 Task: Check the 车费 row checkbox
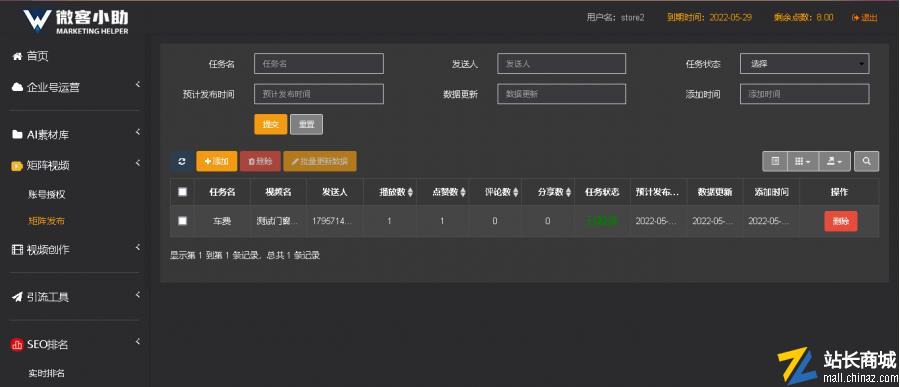click(x=183, y=220)
